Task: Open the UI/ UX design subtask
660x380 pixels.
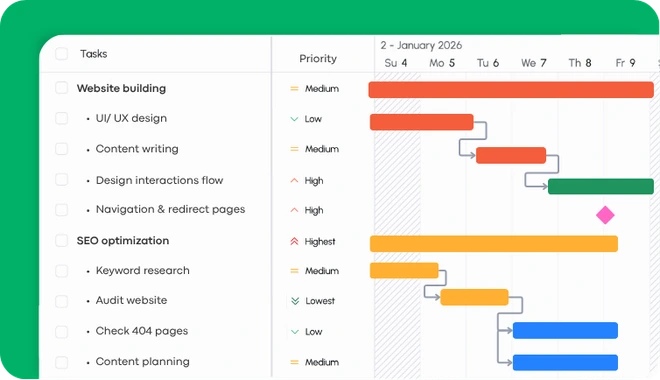Action: point(131,118)
